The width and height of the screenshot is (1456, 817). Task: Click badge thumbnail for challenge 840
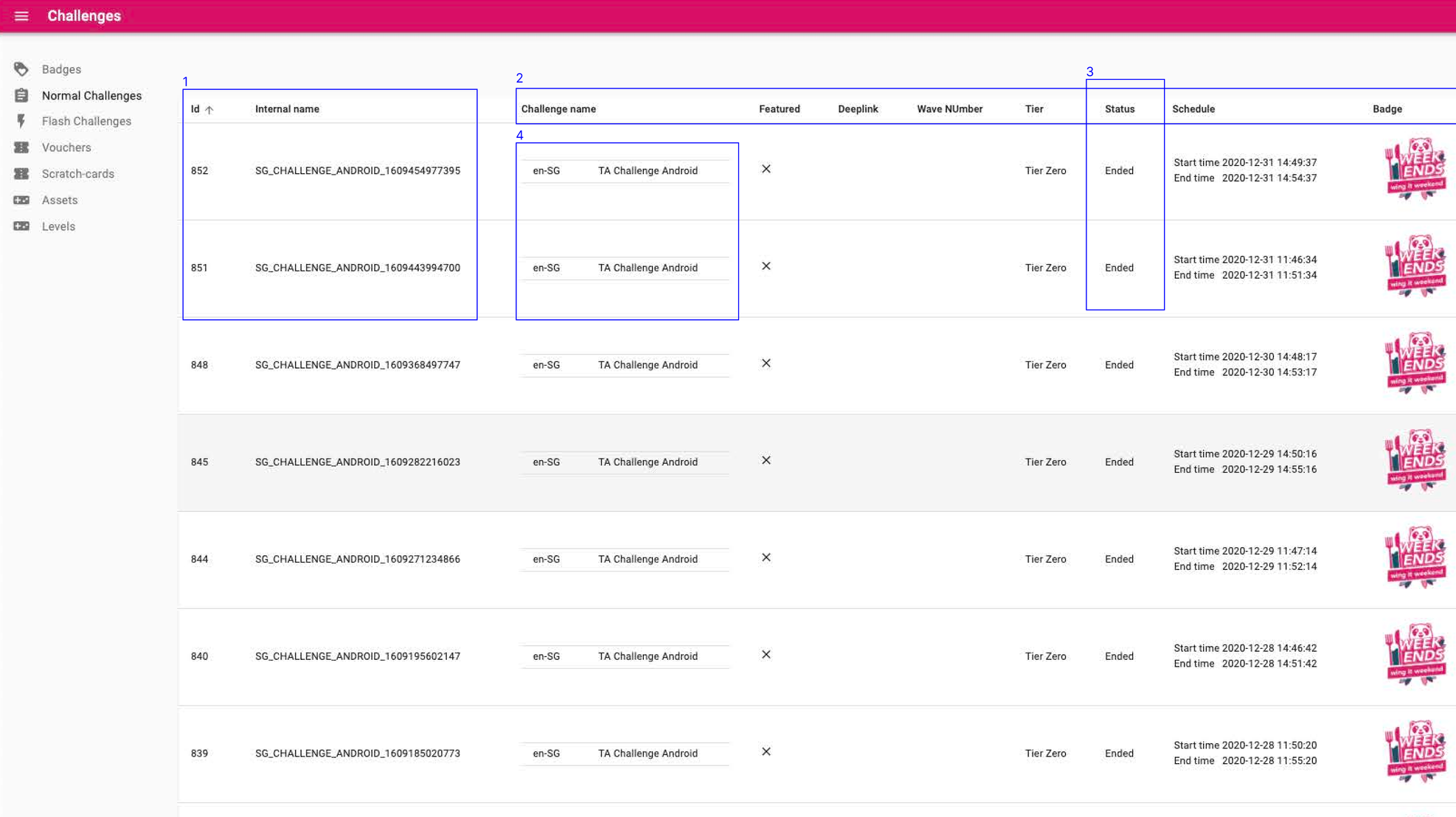(x=1415, y=655)
